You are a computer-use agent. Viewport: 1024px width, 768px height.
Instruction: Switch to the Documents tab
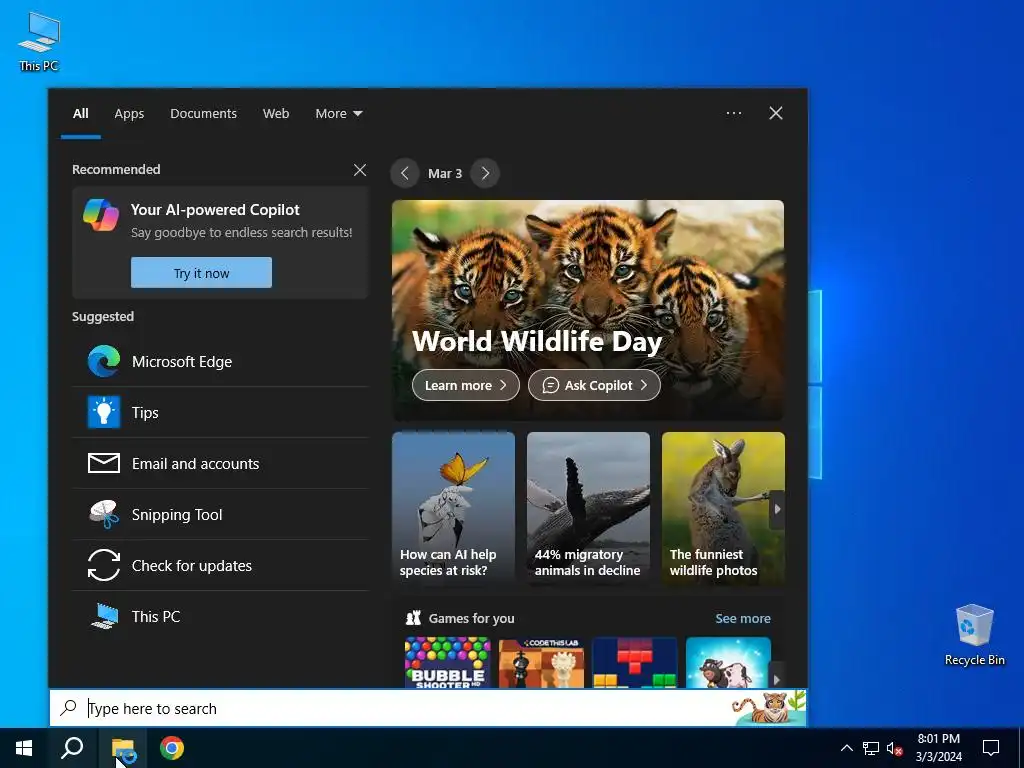(203, 114)
